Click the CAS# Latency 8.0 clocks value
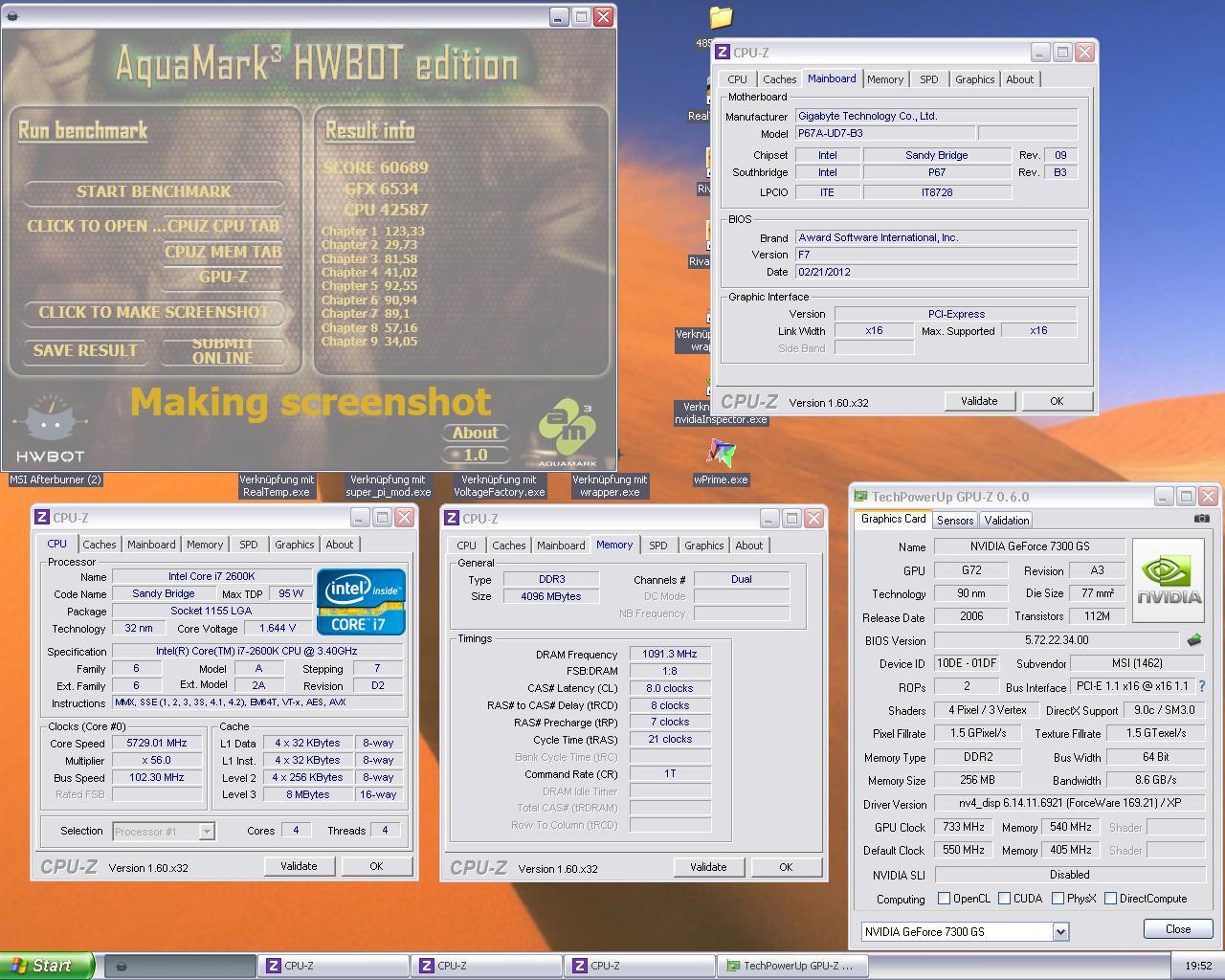 coord(670,688)
